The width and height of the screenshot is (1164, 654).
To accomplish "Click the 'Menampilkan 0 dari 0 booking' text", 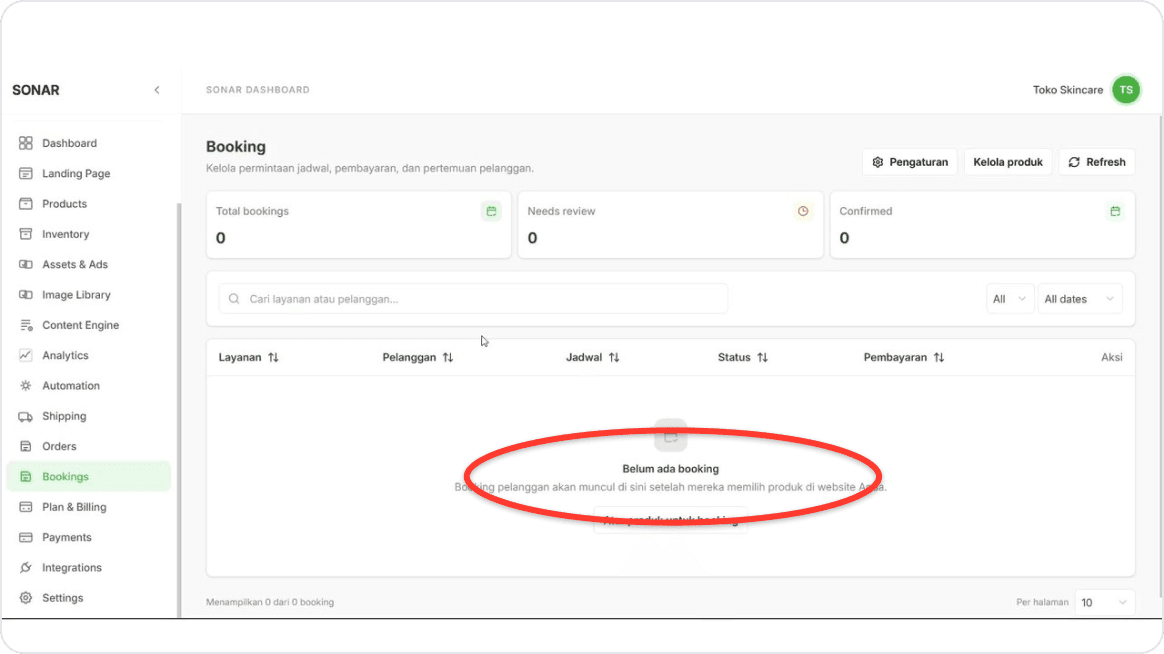I will point(269,602).
